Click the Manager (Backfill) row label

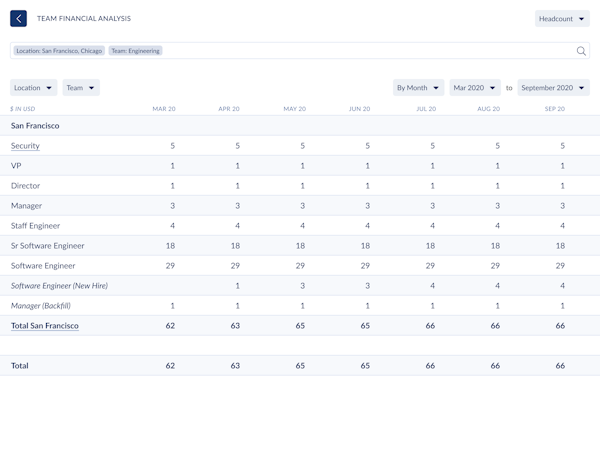[40, 306]
